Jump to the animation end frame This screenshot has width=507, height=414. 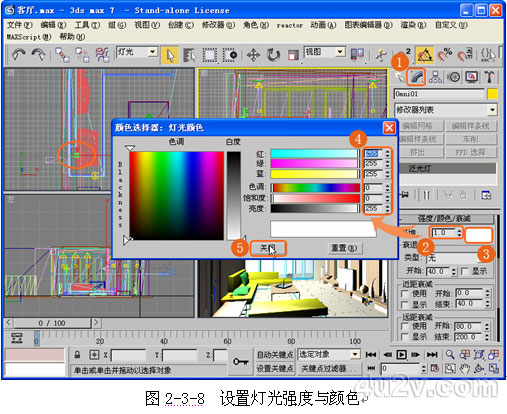(432, 355)
